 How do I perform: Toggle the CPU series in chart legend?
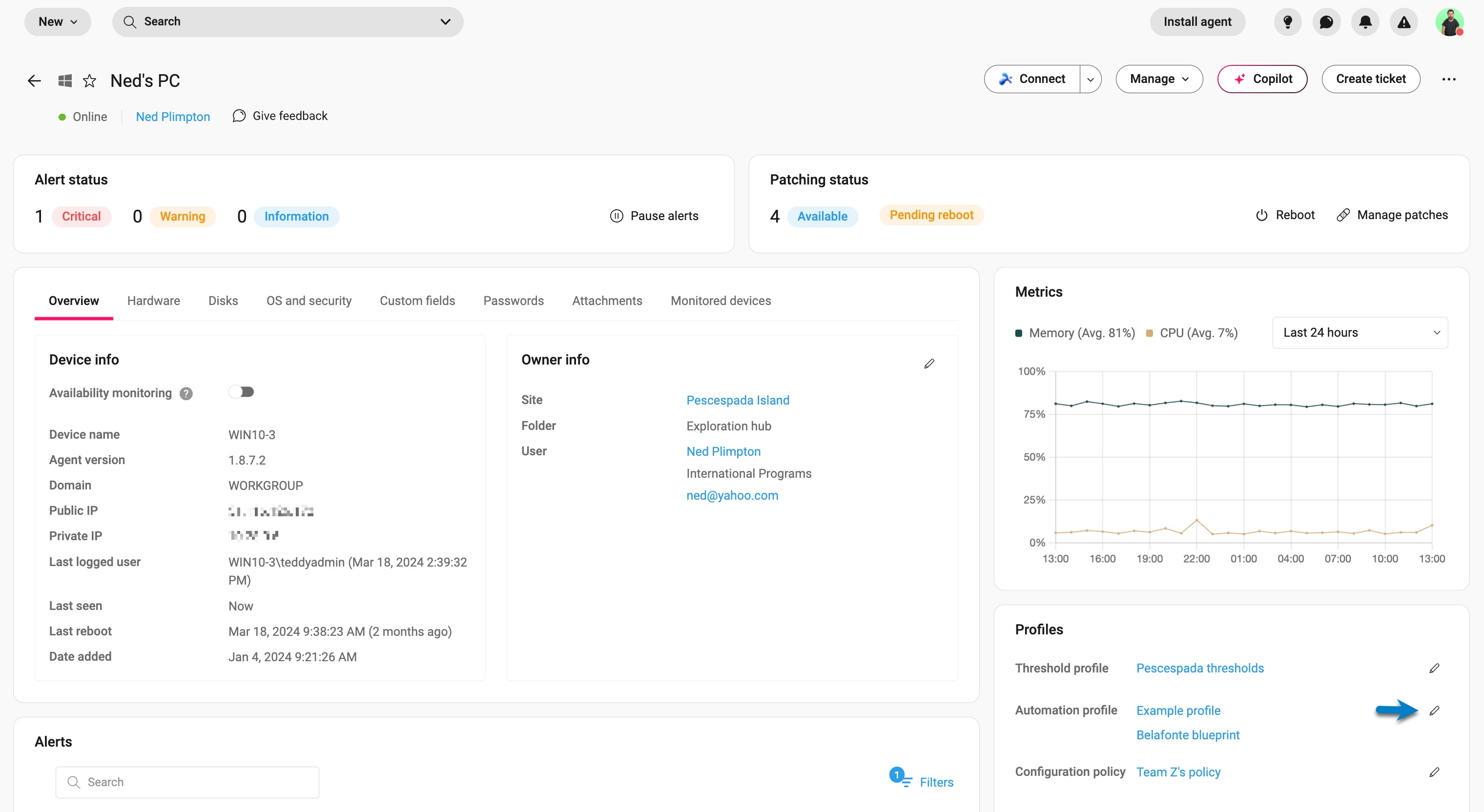click(1192, 333)
